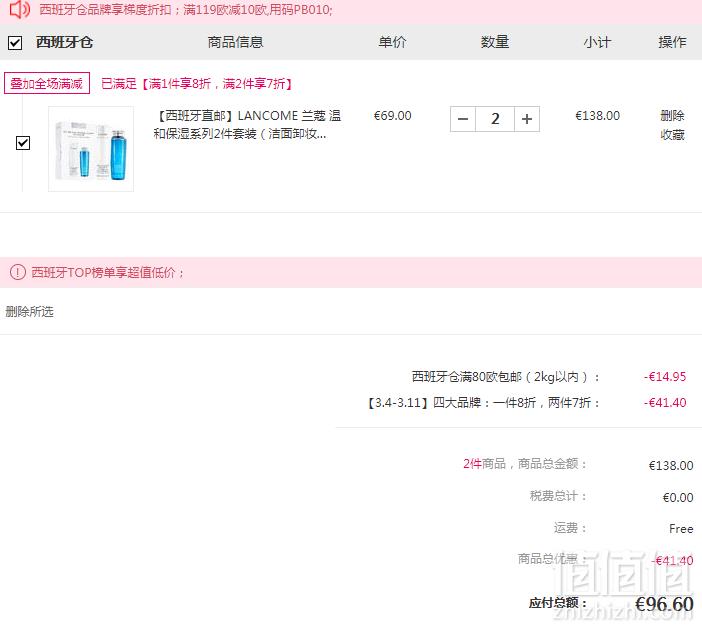The image size is (702, 629).
Task: Click the 单价 column header
Action: [x=392, y=42]
